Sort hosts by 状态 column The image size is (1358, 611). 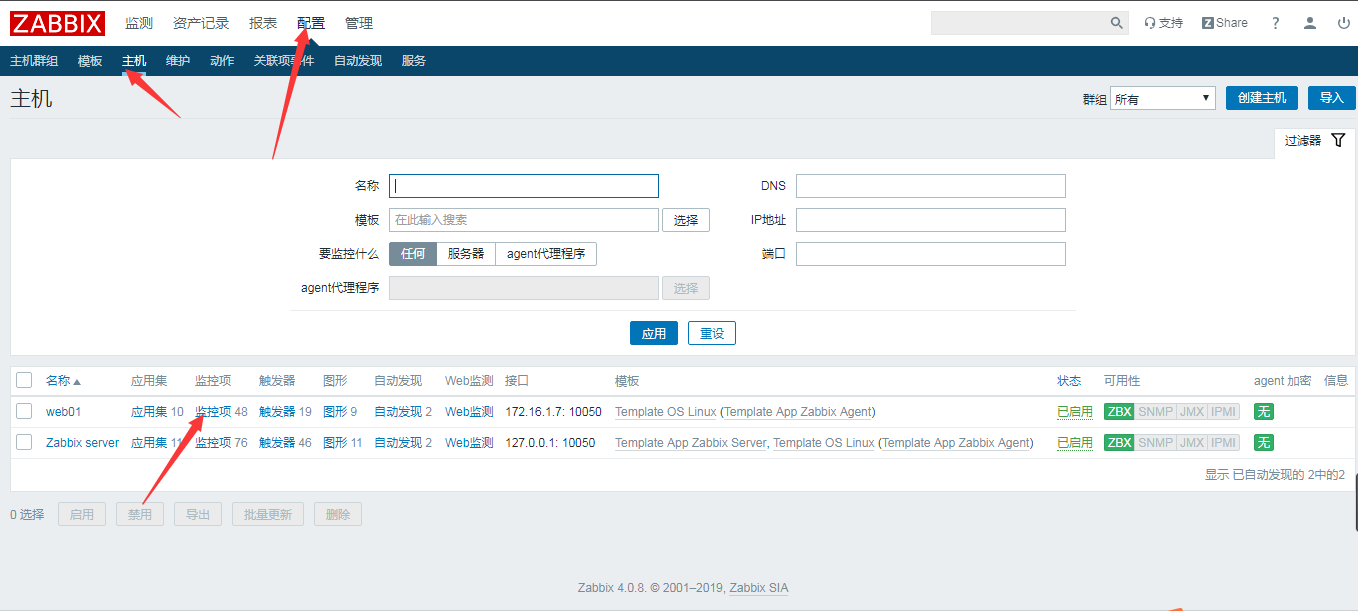(1069, 381)
